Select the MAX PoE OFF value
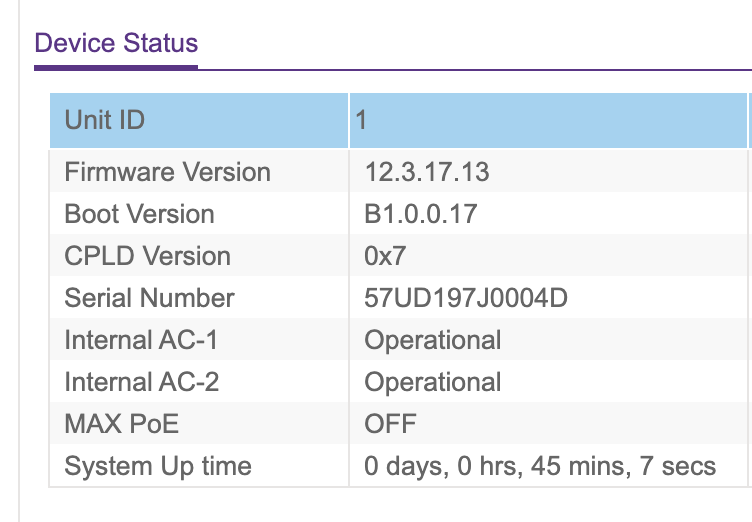The width and height of the screenshot is (752, 522). coord(390,424)
